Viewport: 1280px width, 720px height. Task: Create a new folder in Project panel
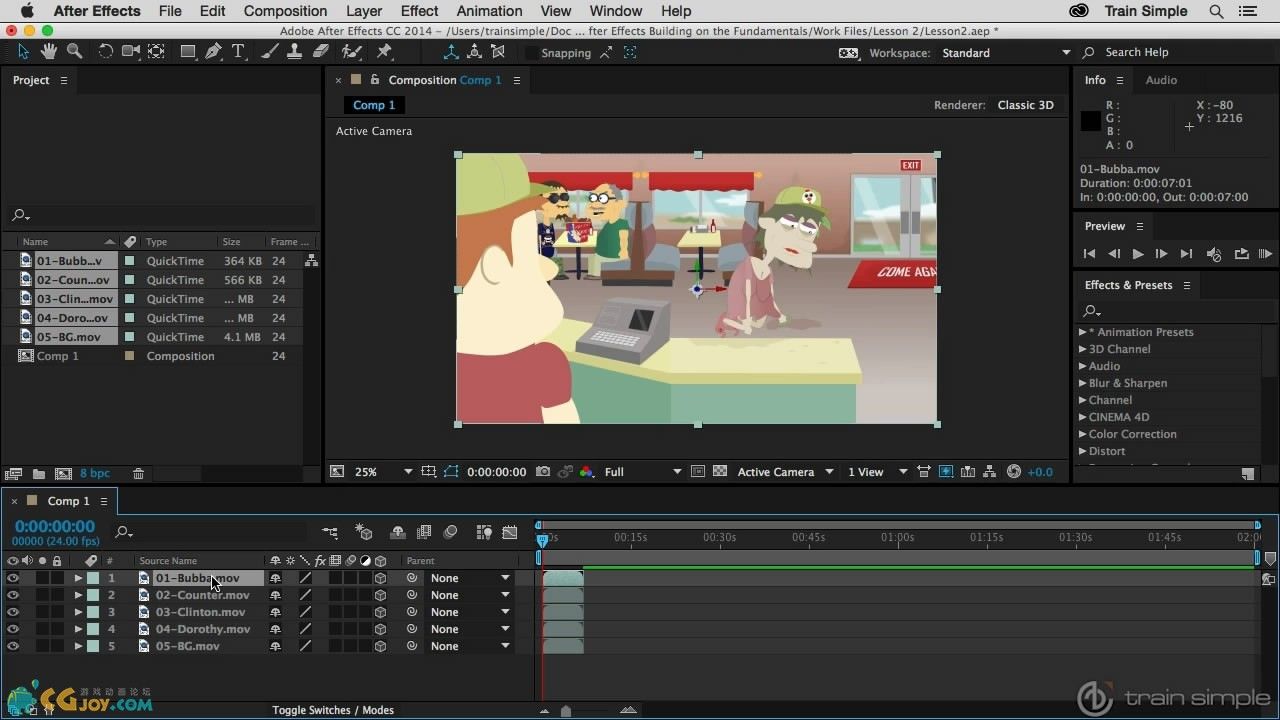pos(38,474)
